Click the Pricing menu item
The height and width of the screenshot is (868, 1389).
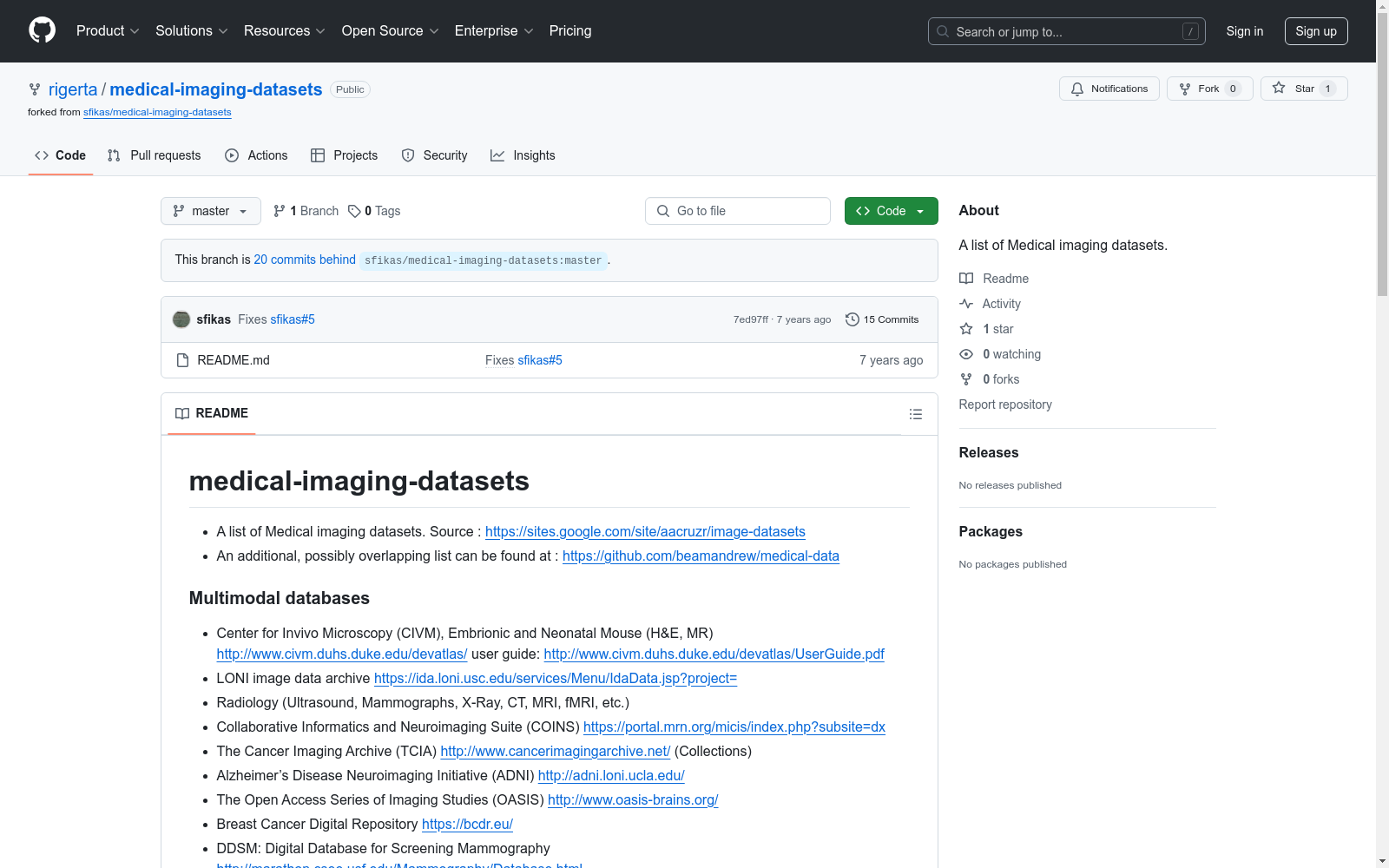pos(569,30)
